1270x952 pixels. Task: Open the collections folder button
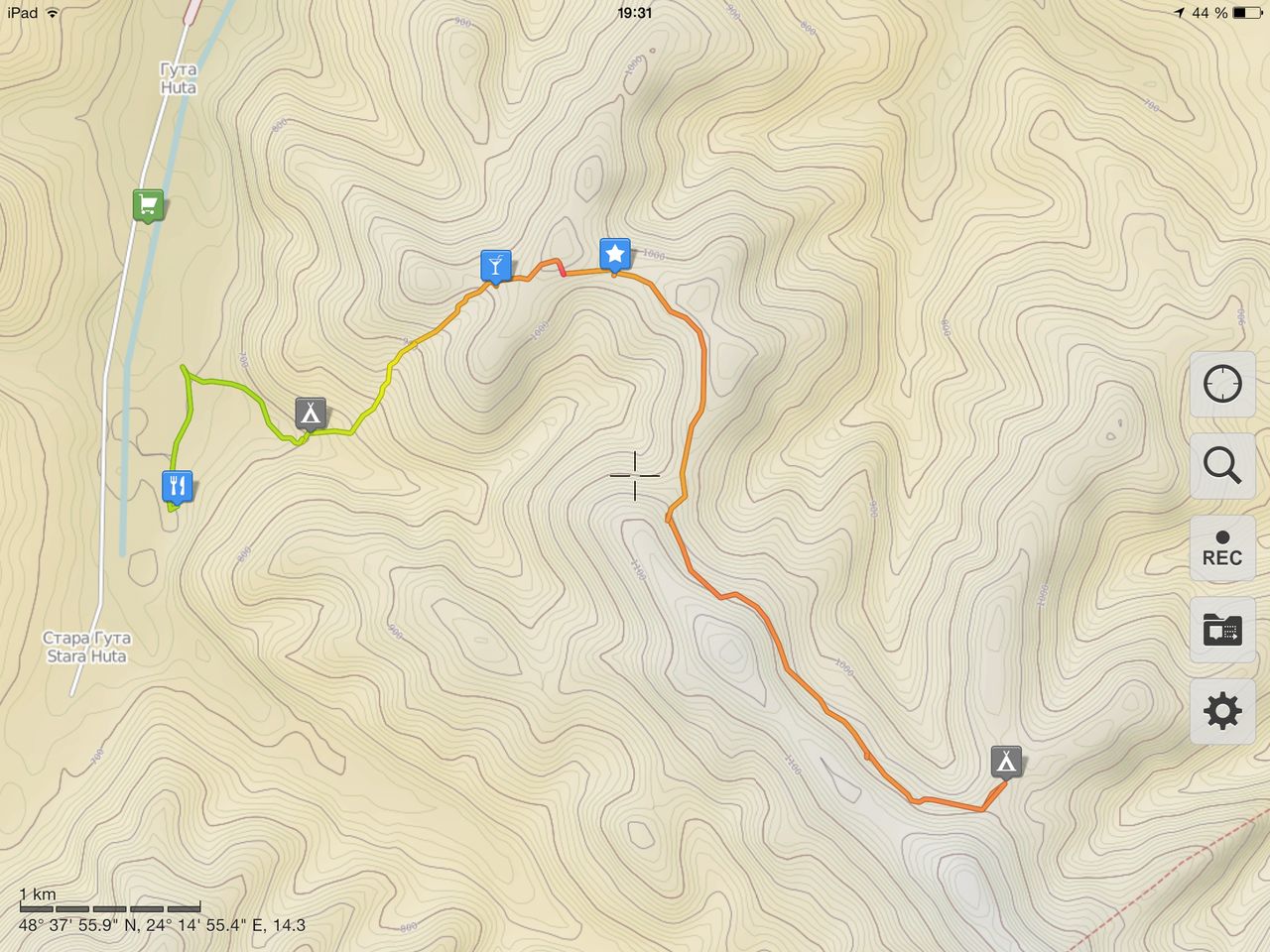point(1221,630)
